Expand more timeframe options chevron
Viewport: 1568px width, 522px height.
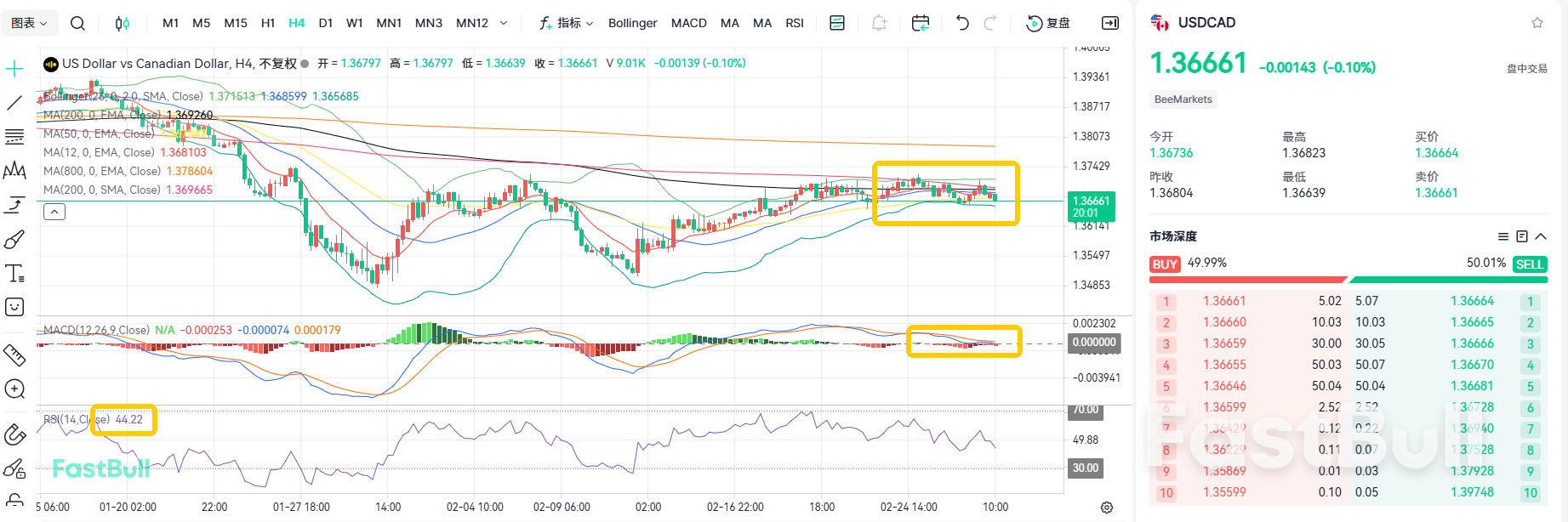[504, 23]
